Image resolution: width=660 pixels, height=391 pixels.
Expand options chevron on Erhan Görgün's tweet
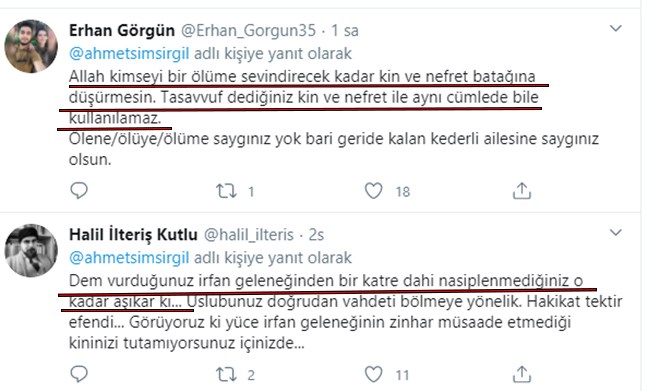(616, 29)
